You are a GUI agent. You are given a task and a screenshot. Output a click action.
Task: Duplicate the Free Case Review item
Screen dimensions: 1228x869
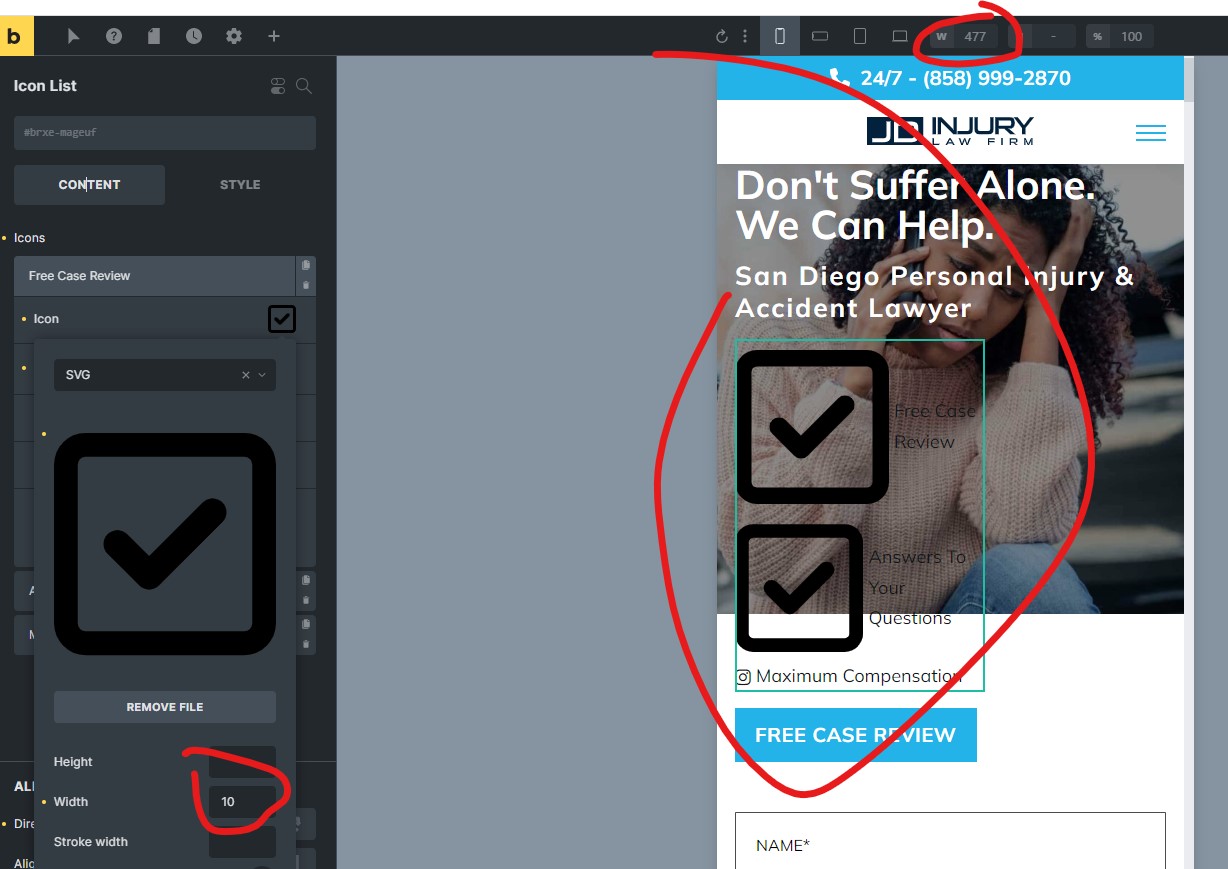tap(306, 265)
